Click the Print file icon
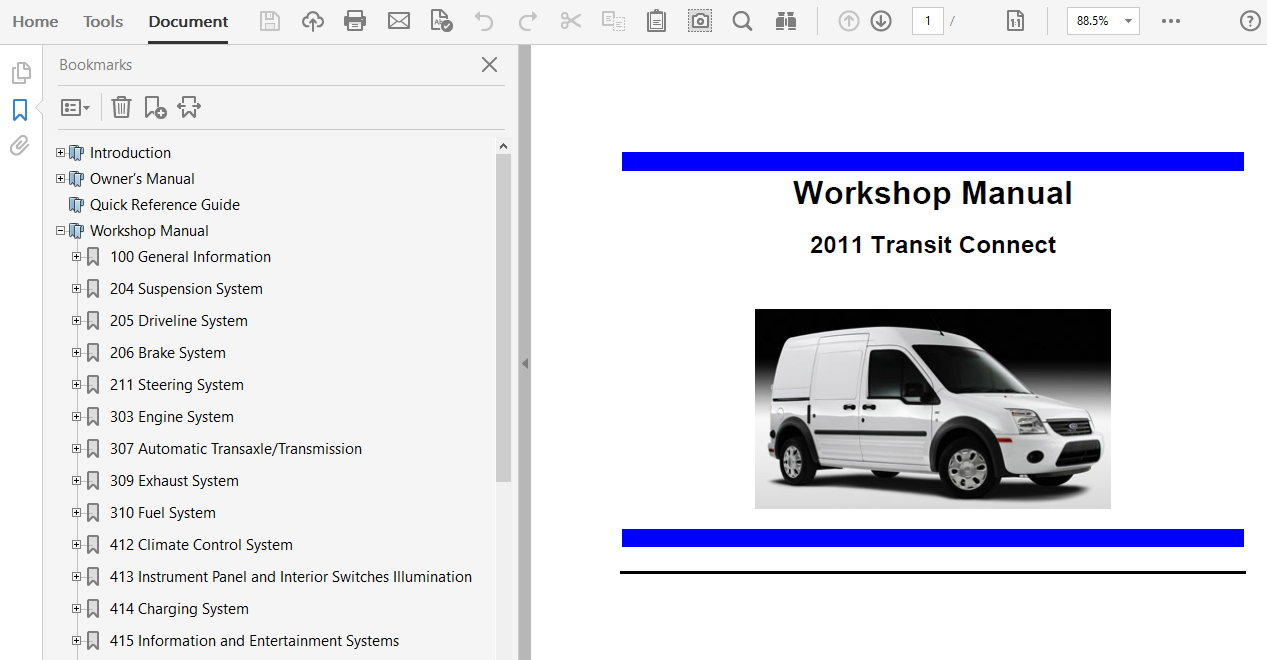This screenshot has width=1267, height=660. pos(355,21)
